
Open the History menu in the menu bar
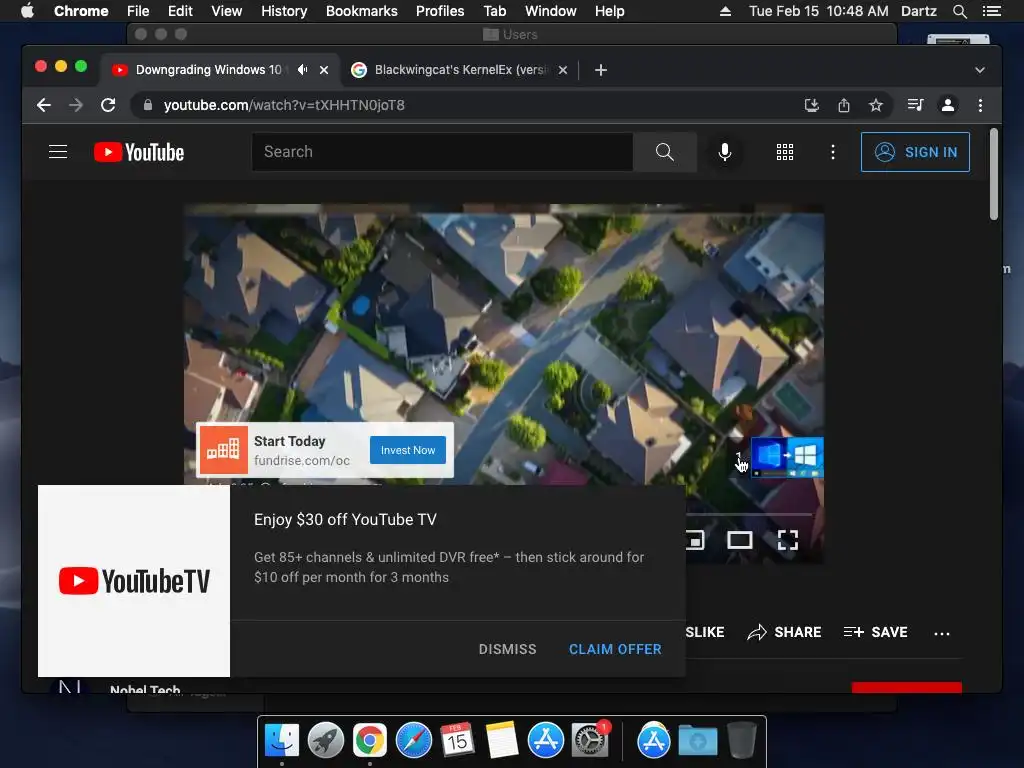pos(284,11)
